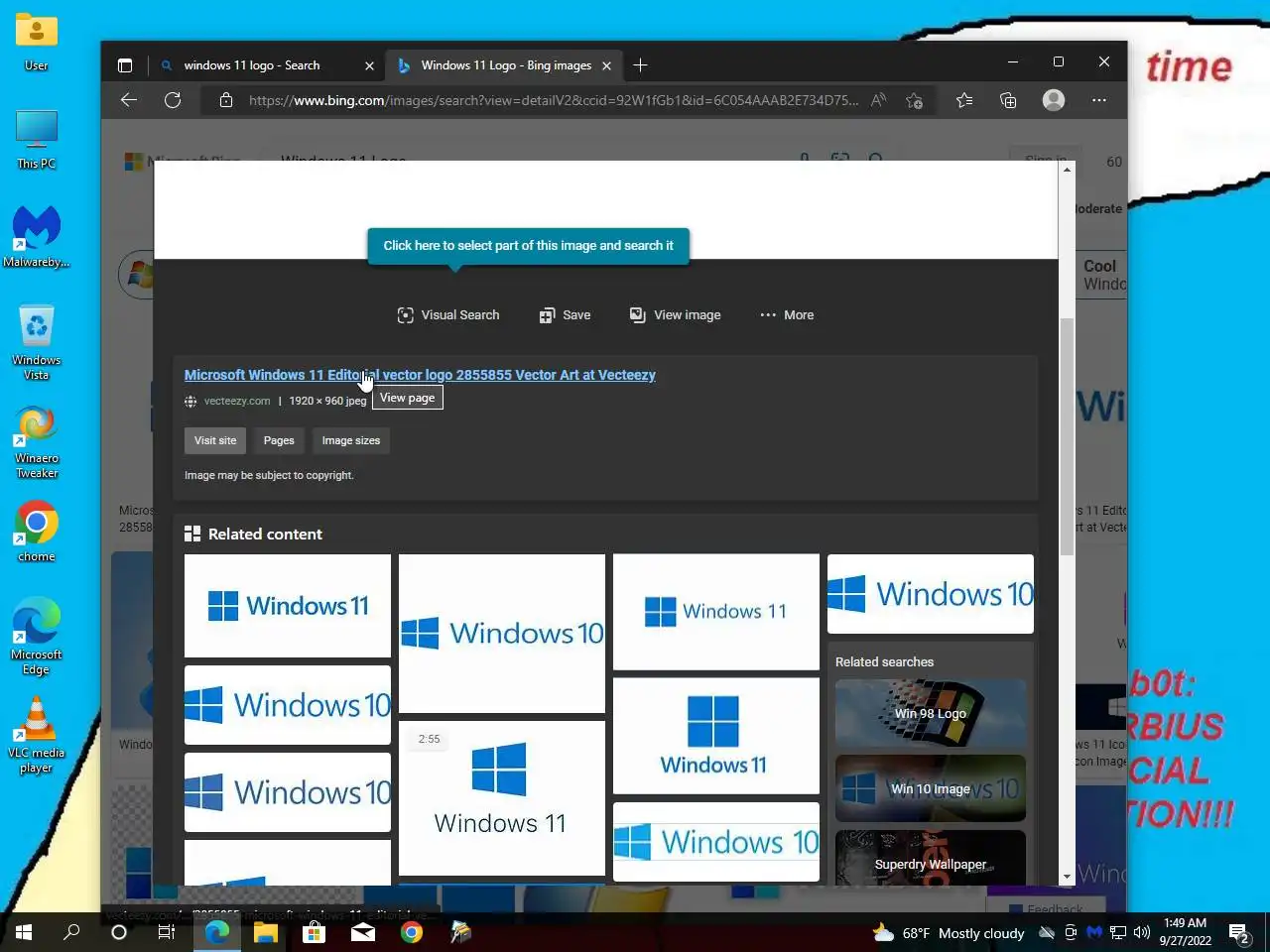Open the Edge tab actions menu icon
Viewport: 1270px width, 952px height.
coord(125,65)
